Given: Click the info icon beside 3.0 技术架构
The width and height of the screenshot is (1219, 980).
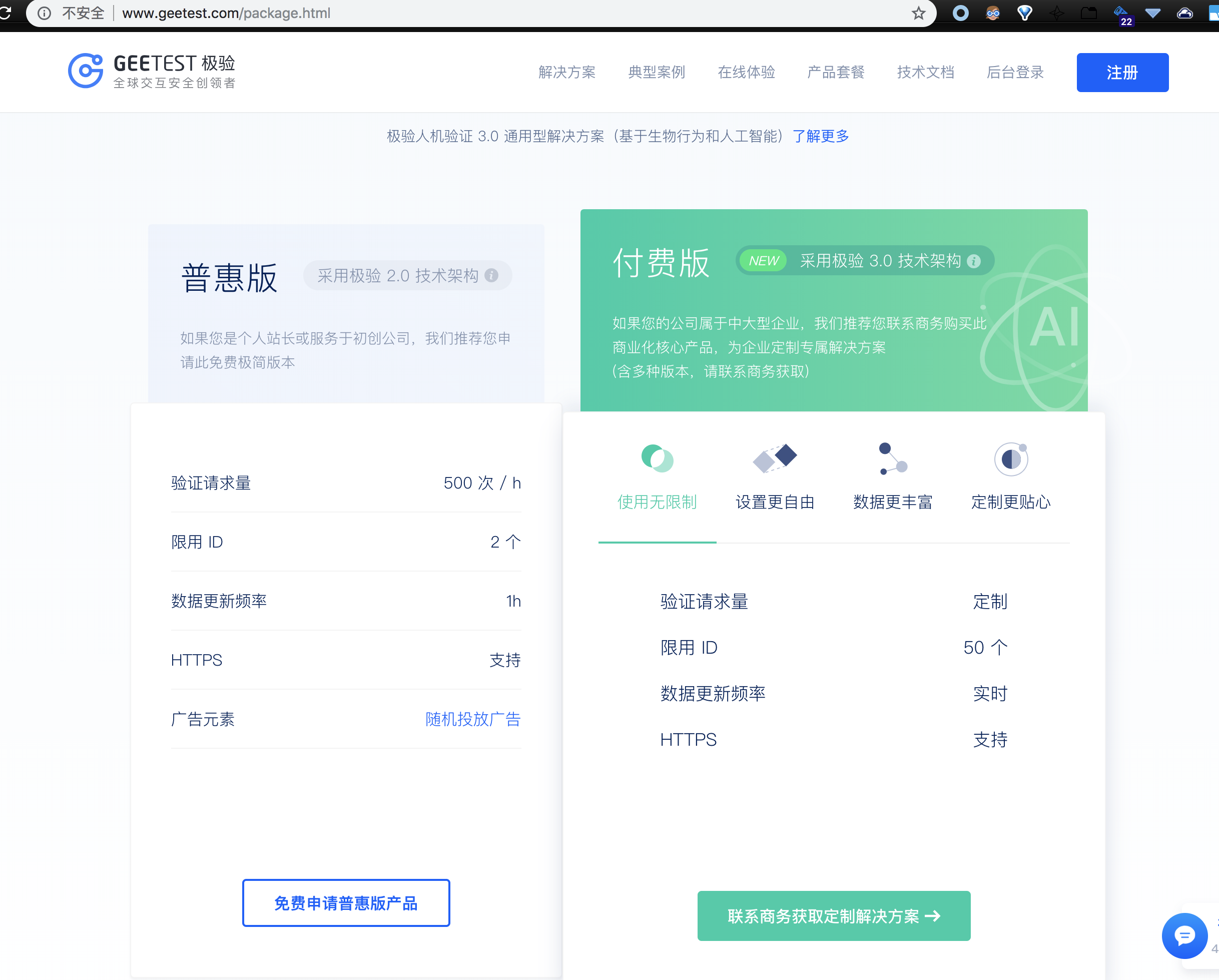Looking at the screenshot, I should coord(974,261).
